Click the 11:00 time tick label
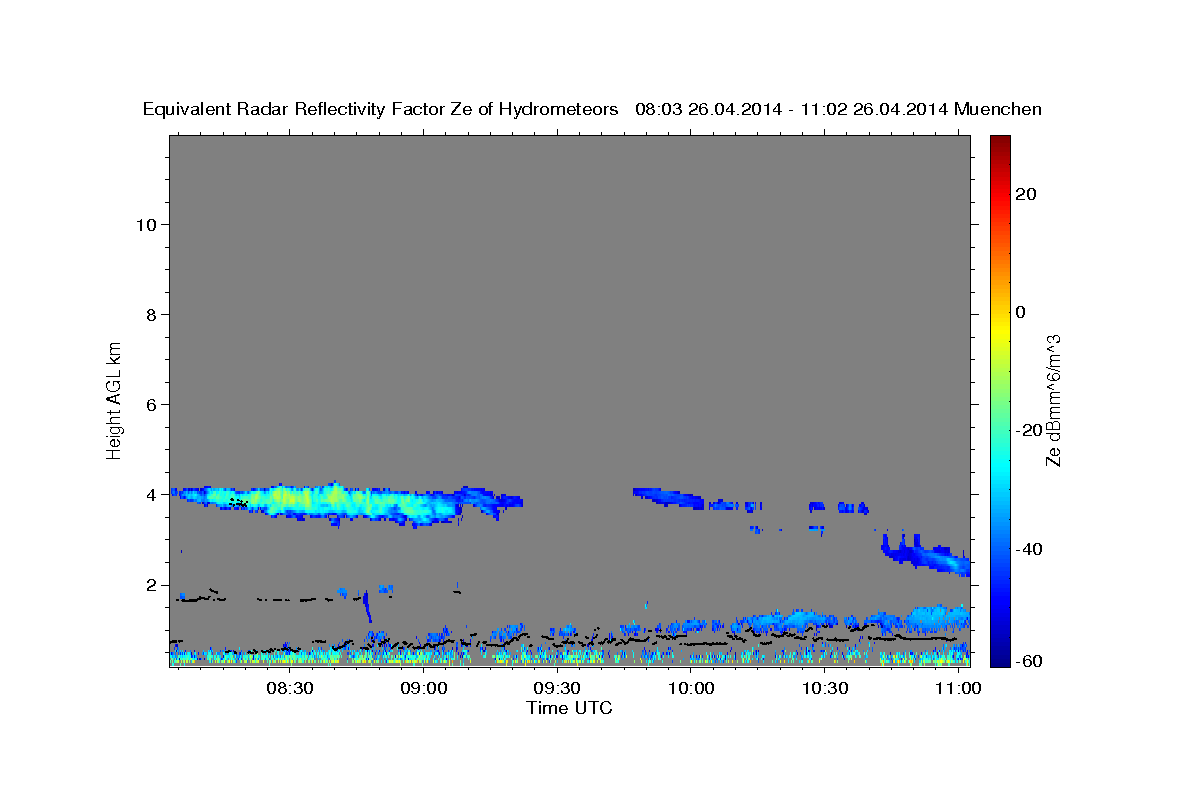Viewport: 1200px width, 800px height. point(958,688)
